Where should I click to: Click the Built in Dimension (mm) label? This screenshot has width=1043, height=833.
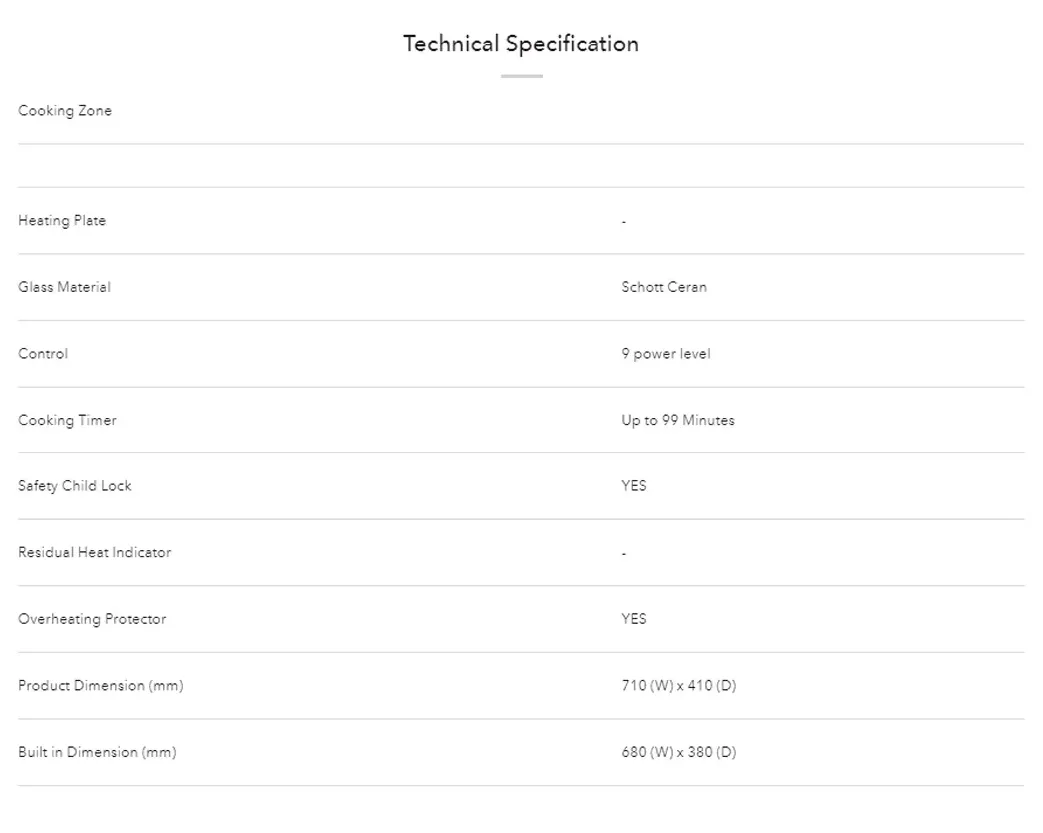click(97, 752)
